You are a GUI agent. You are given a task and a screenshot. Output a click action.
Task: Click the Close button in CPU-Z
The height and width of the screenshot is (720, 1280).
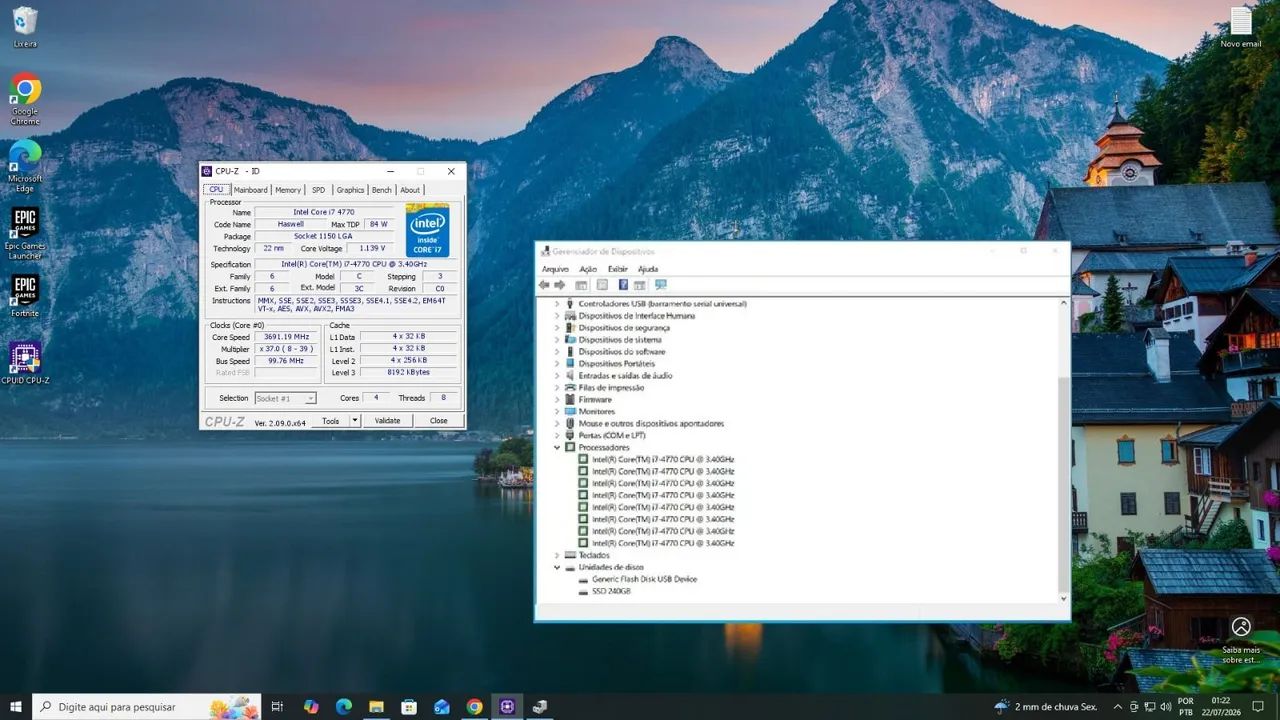click(438, 421)
